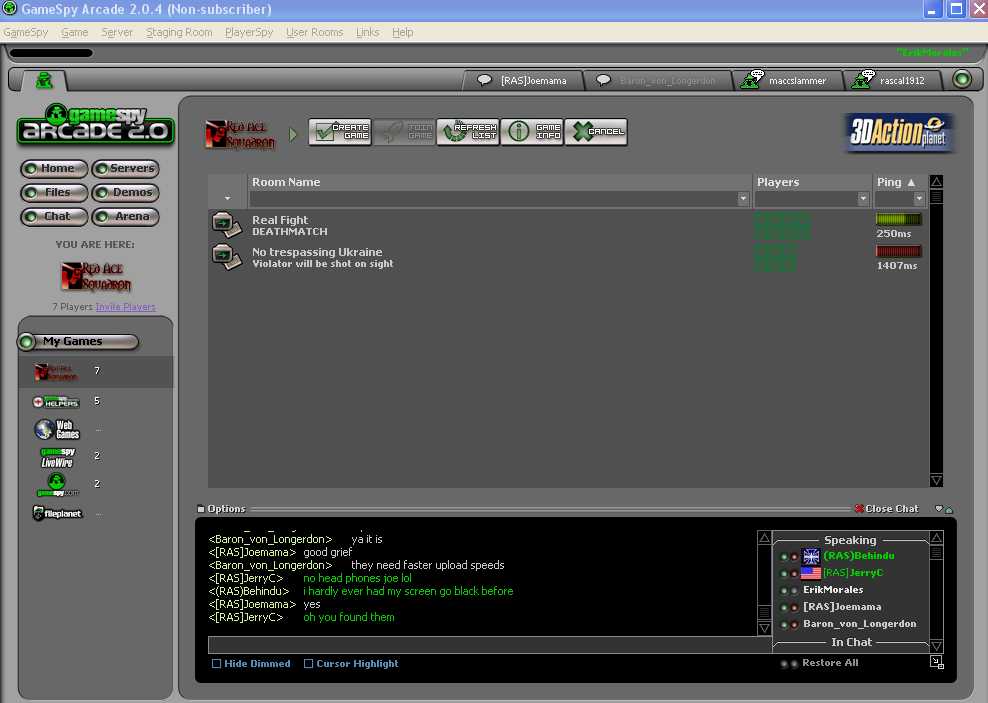988x703 pixels.
Task: Sort rooms by the Ping column arrow
Action: pos(911,182)
